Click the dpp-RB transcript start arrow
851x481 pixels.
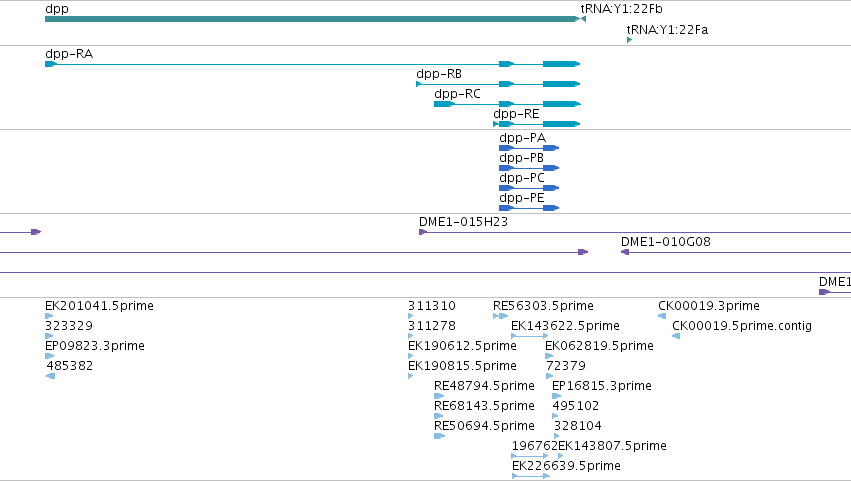418,84
